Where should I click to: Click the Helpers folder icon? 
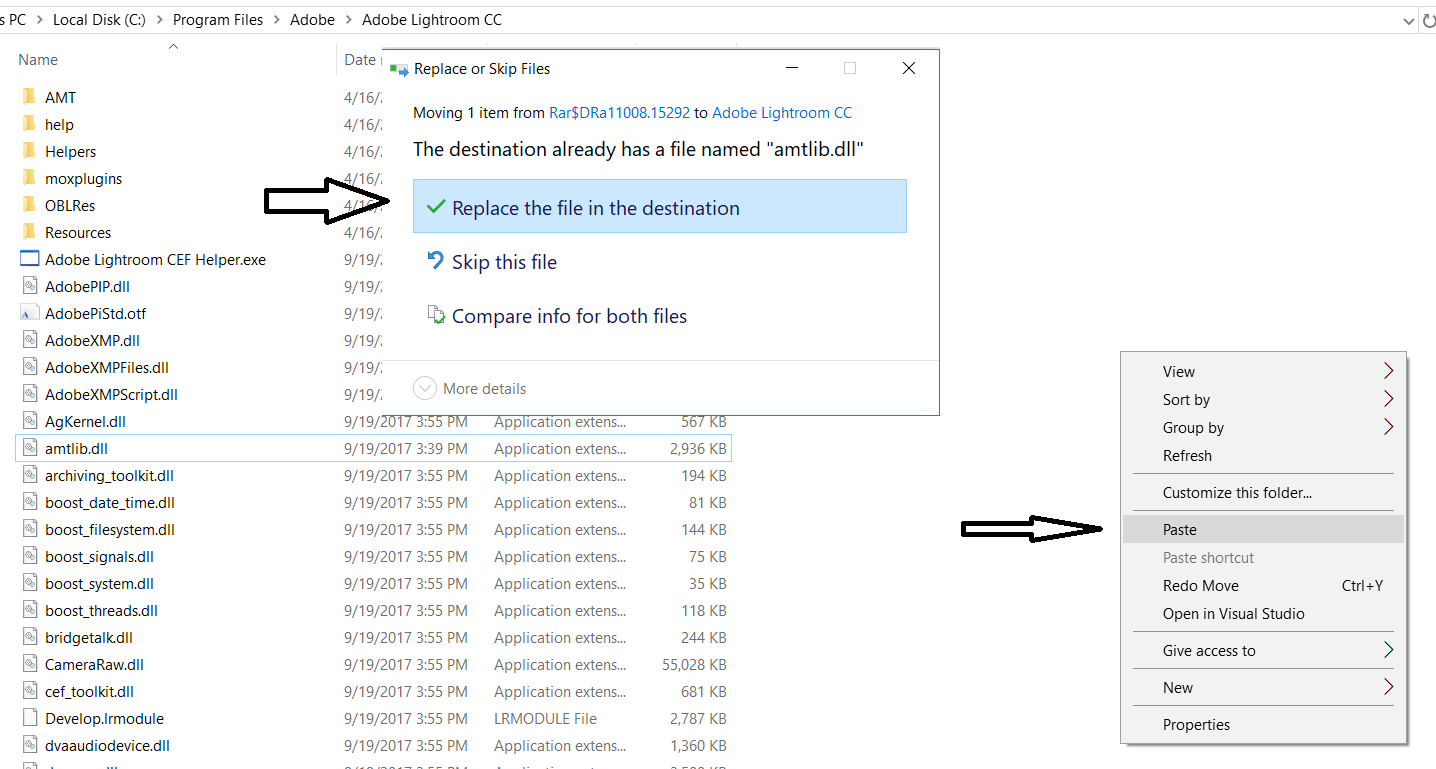click(28, 151)
